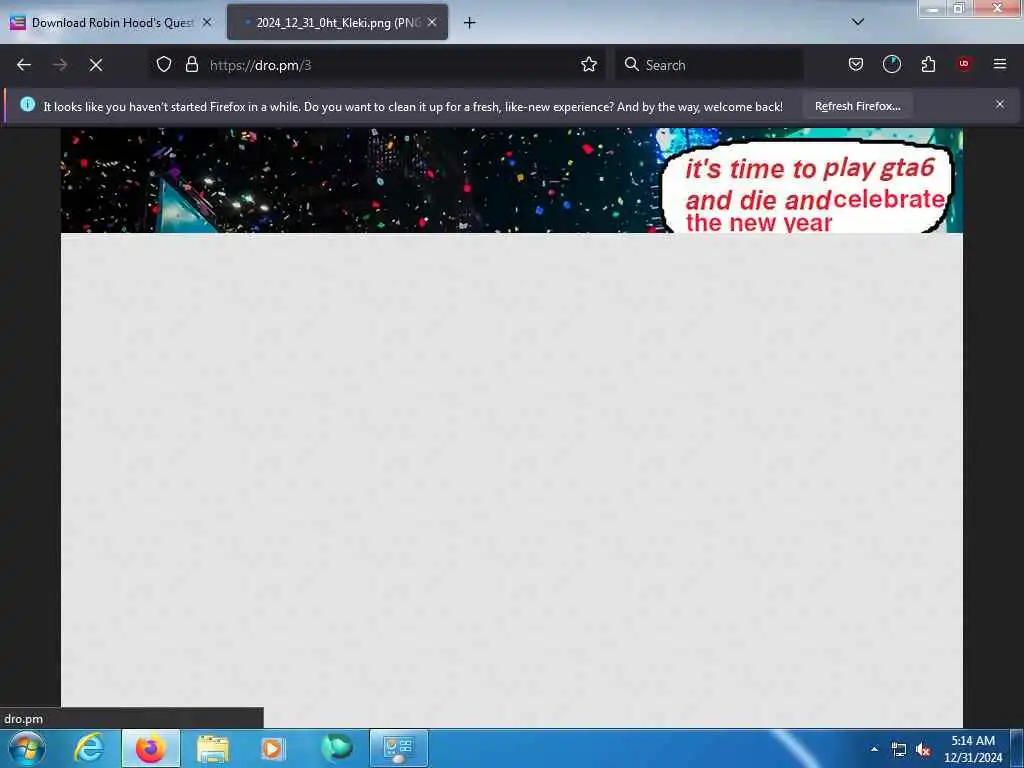Open tracking protection shield icon
1024x768 pixels.
point(164,65)
